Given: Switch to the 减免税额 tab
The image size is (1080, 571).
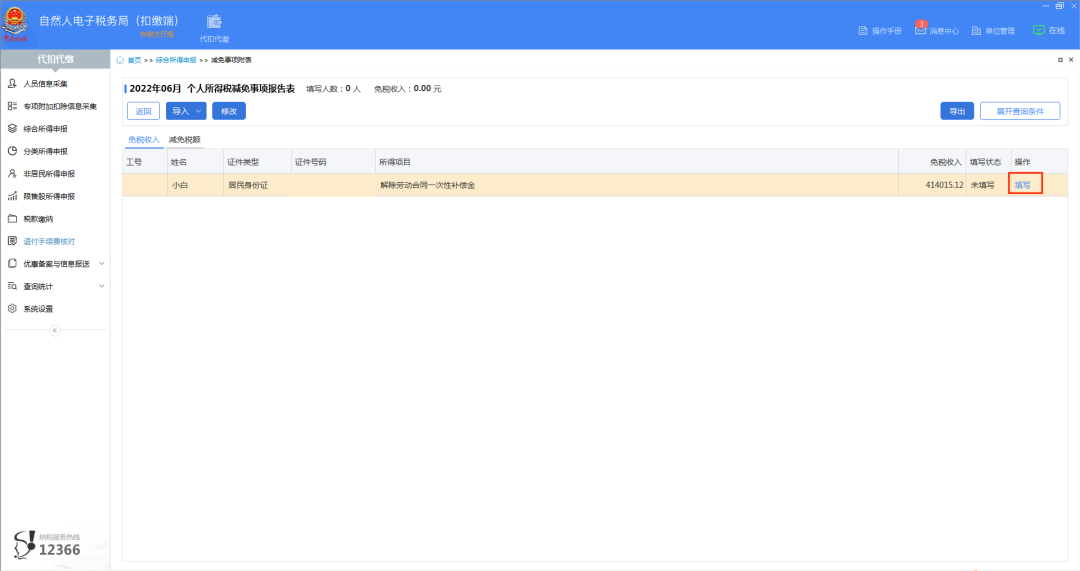Looking at the screenshot, I should pyautogui.click(x=184, y=140).
